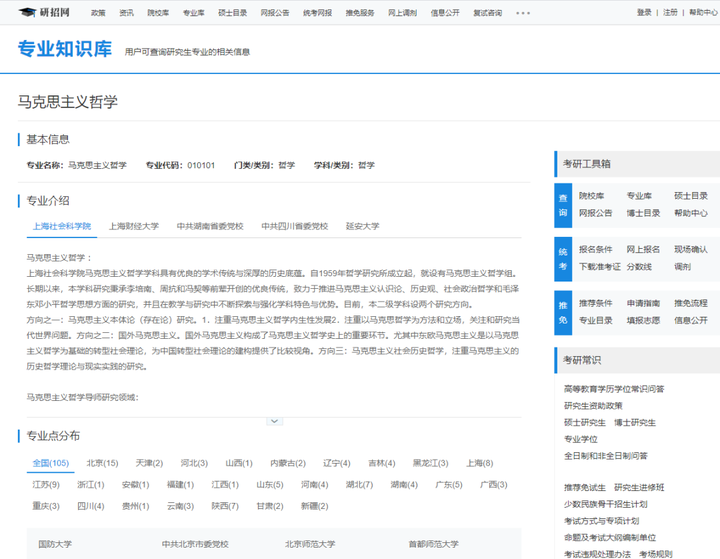Viewport: 720px width, 559px height.
Task: Open the 延安大学 introduction tab
Action: [362, 226]
